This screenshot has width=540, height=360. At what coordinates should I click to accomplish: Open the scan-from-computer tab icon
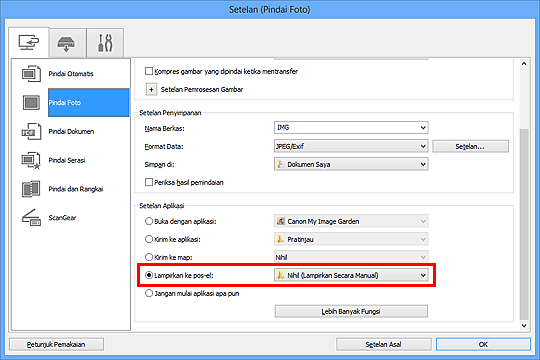tap(29, 43)
